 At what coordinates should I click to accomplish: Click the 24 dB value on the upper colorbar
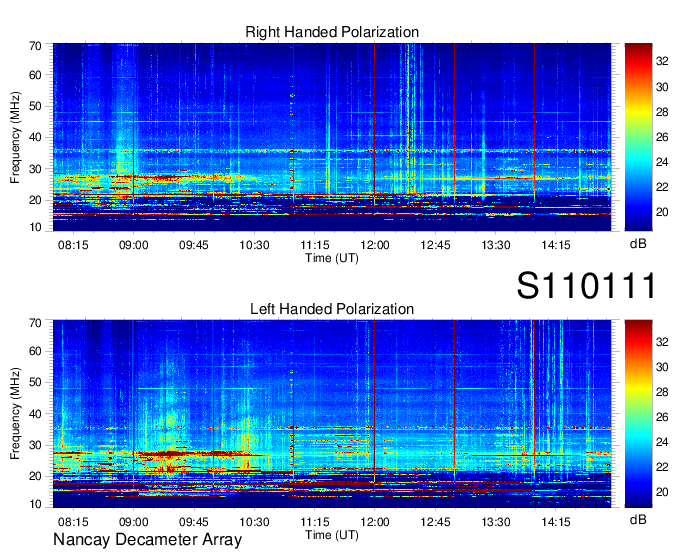click(x=662, y=162)
